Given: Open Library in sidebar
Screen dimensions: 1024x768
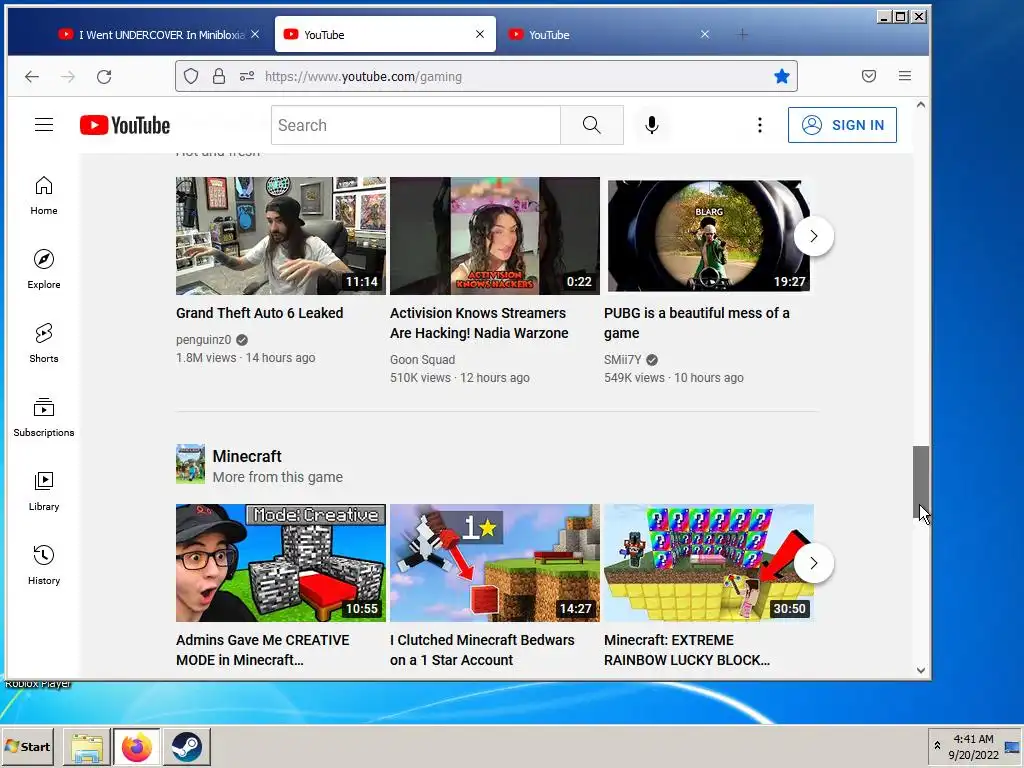Looking at the screenshot, I should [44, 490].
